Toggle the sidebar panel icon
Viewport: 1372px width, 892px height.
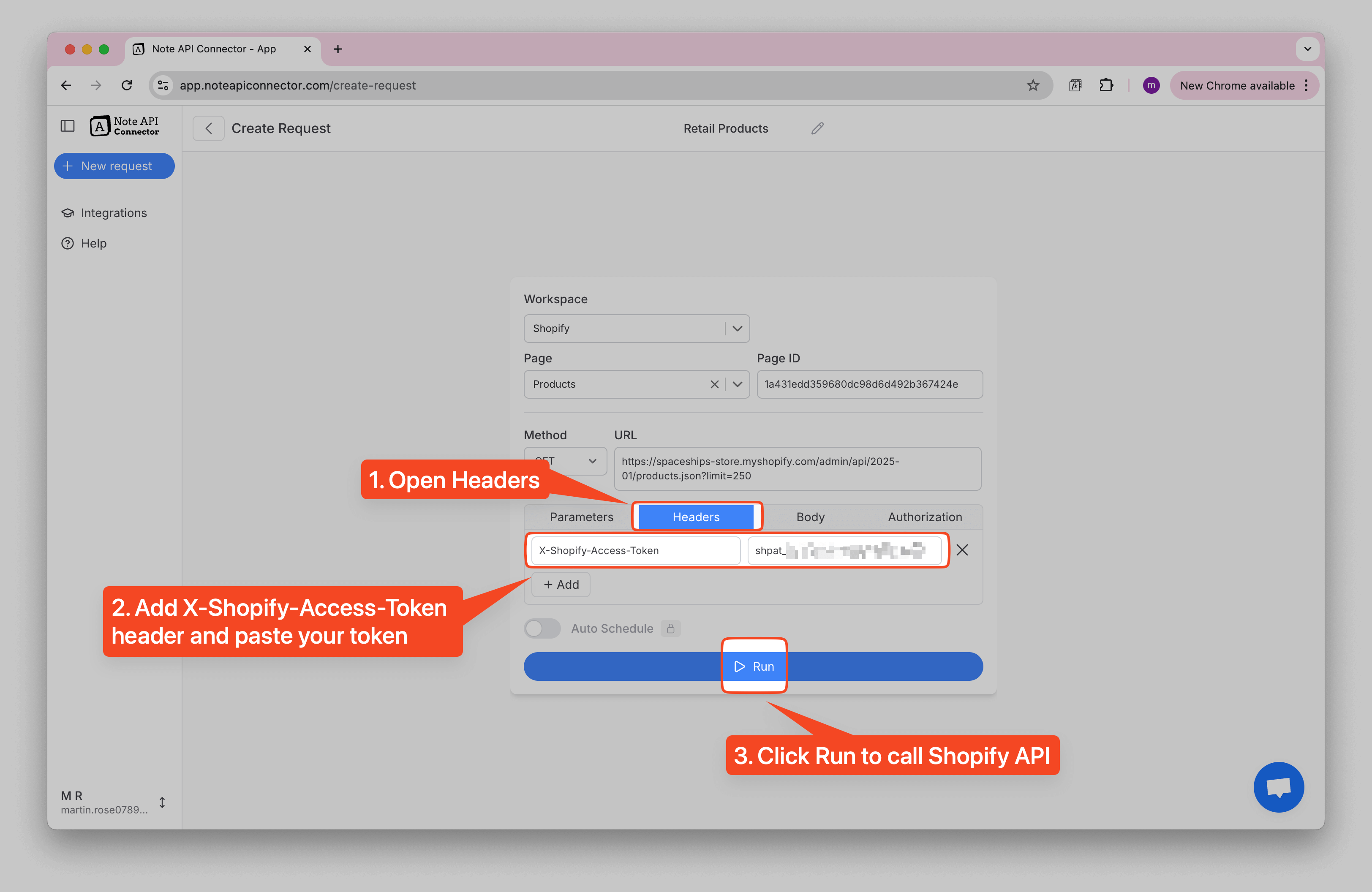tap(68, 125)
